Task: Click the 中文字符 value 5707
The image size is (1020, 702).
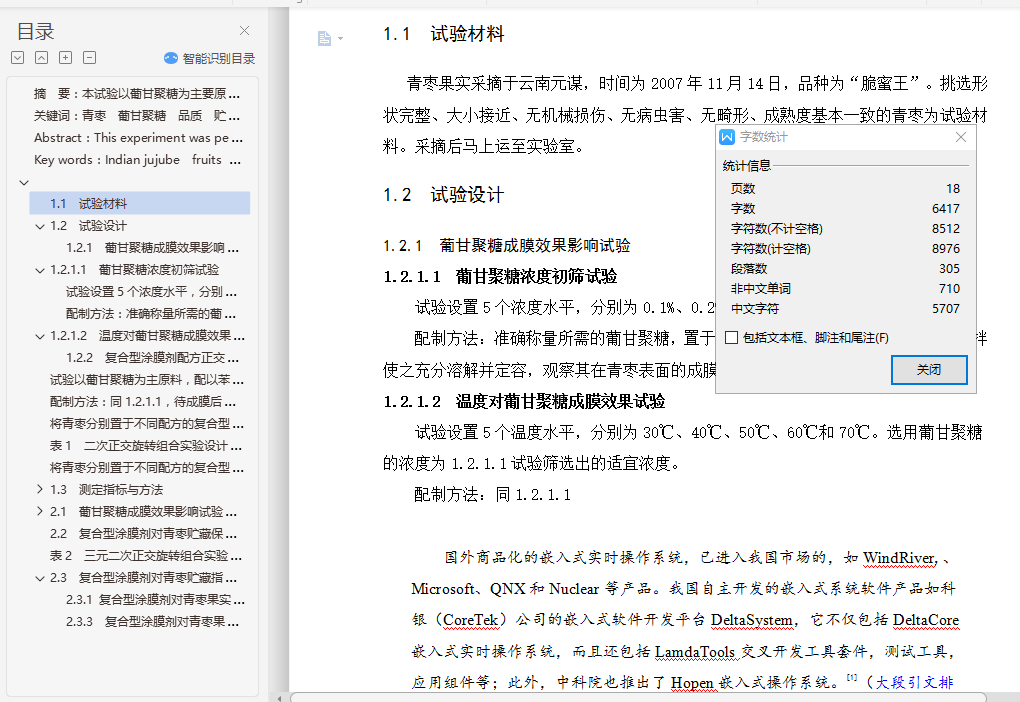Action: coord(946,309)
